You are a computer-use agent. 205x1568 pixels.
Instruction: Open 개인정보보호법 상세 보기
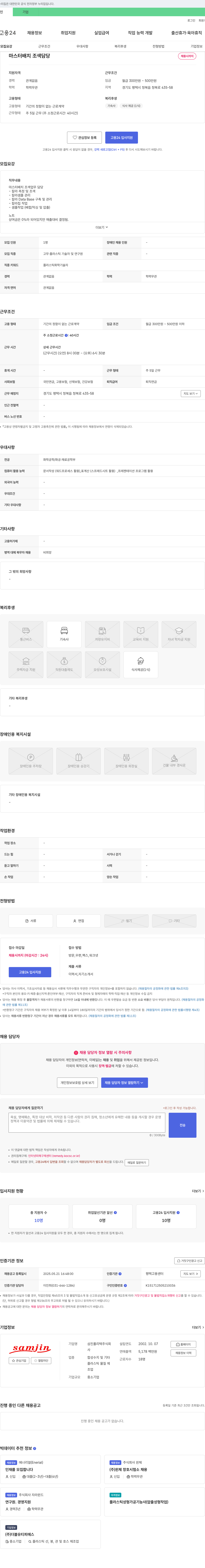pos(78,1083)
